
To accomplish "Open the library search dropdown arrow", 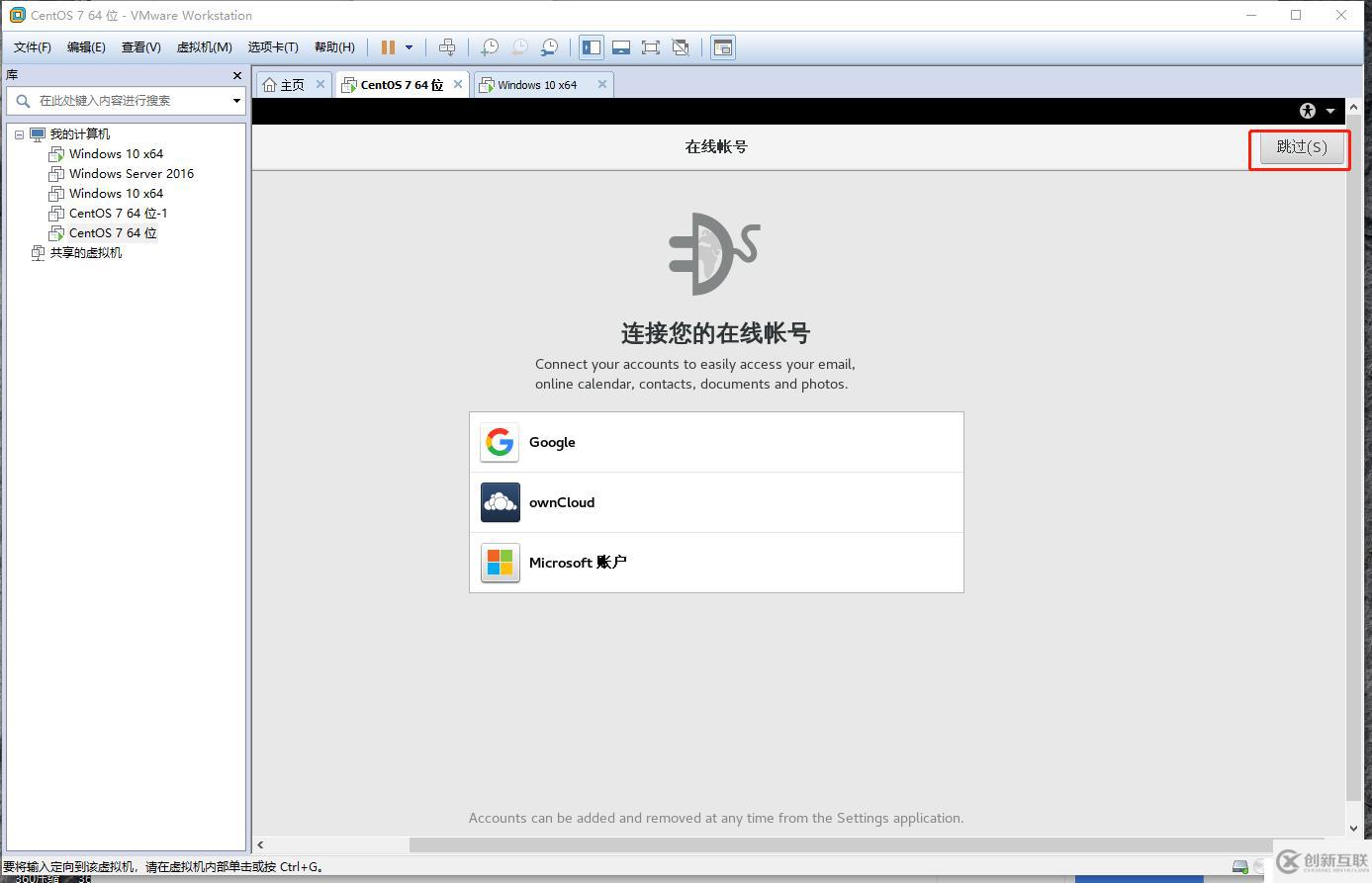I will tap(236, 101).
